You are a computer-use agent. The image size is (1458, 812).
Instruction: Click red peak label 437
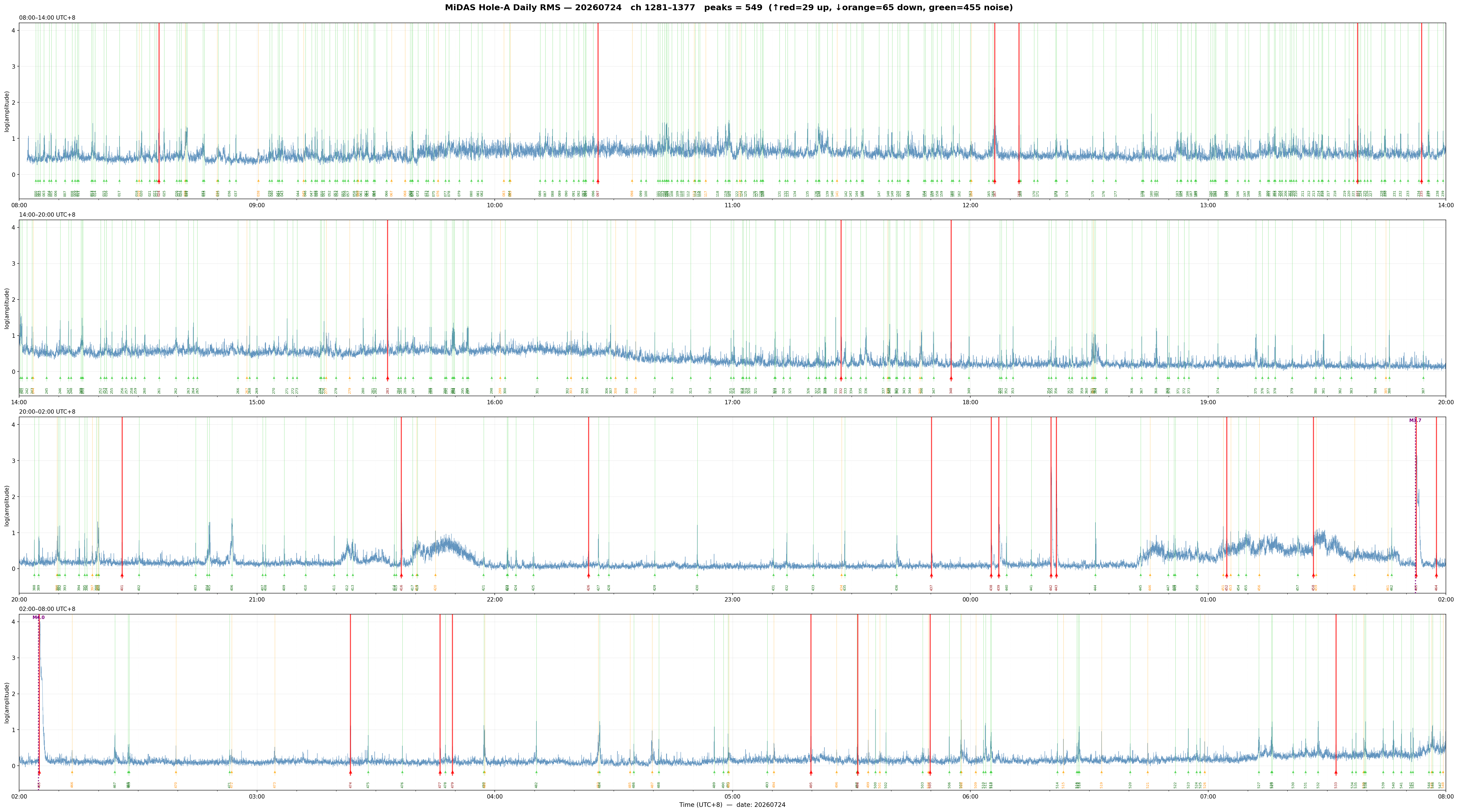[x=932, y=588]
